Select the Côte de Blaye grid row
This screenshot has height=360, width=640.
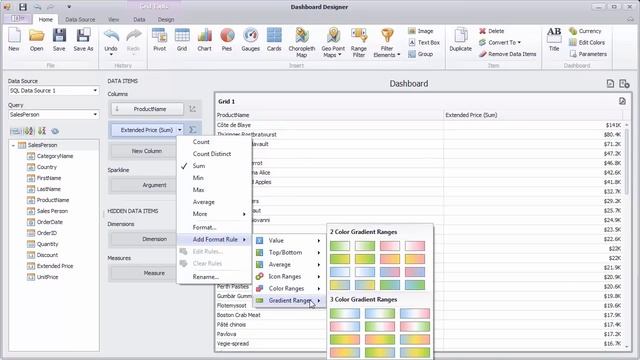[420, 125]
